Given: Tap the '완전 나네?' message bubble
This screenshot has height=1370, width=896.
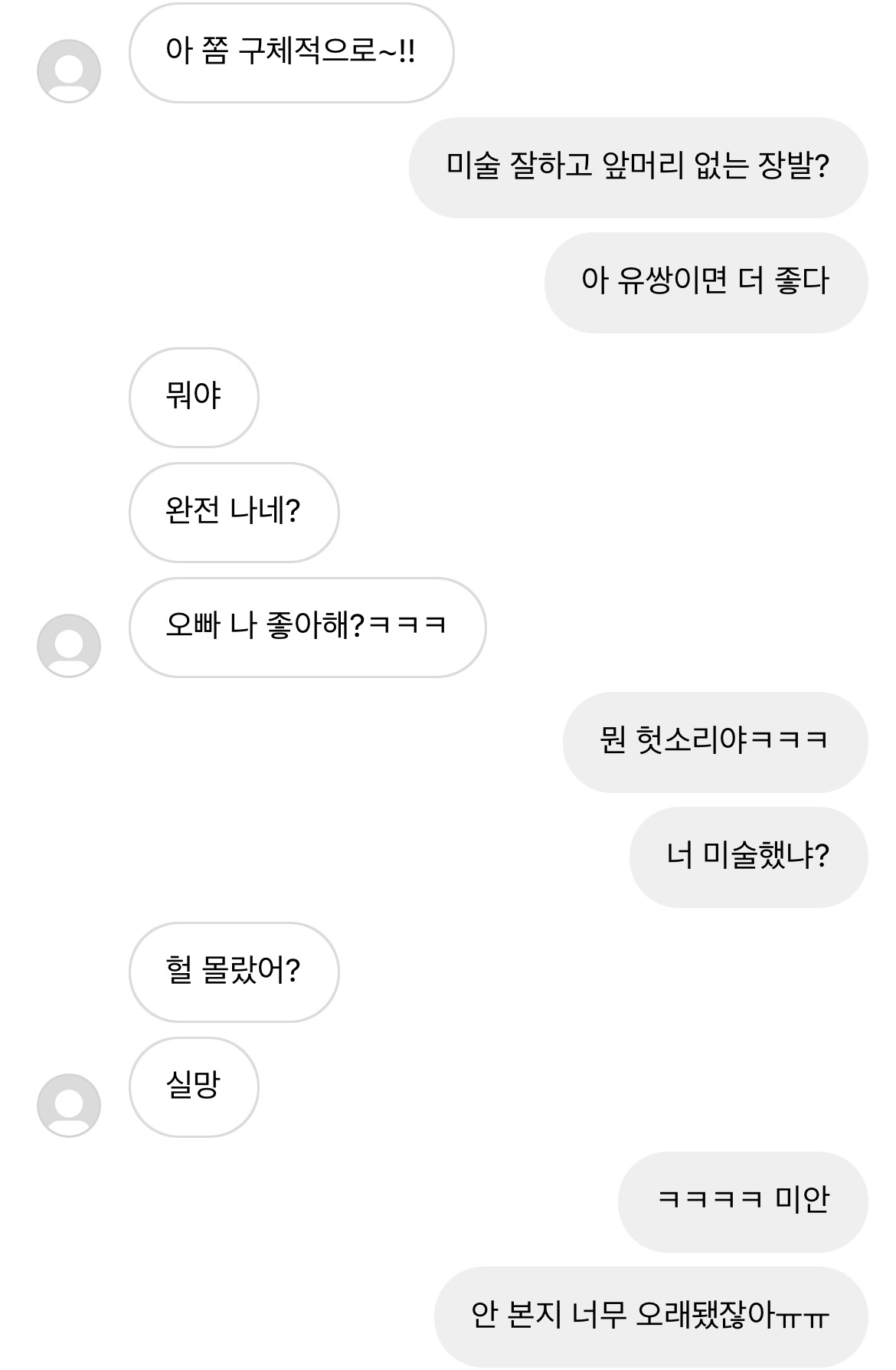Looking at the screenshot, I should click(x=234, y=513).
